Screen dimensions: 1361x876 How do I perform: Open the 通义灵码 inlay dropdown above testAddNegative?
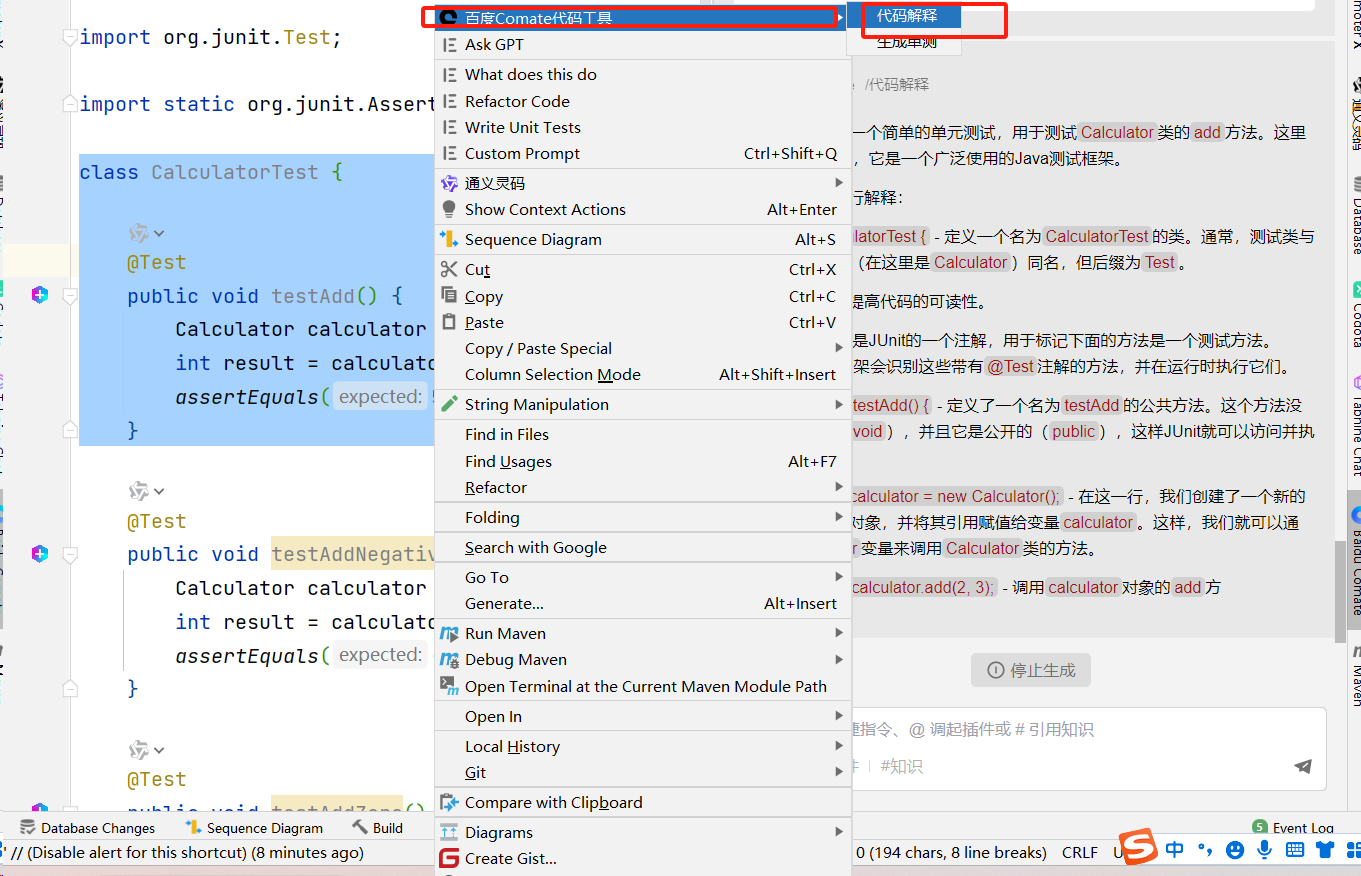(147, 491)
